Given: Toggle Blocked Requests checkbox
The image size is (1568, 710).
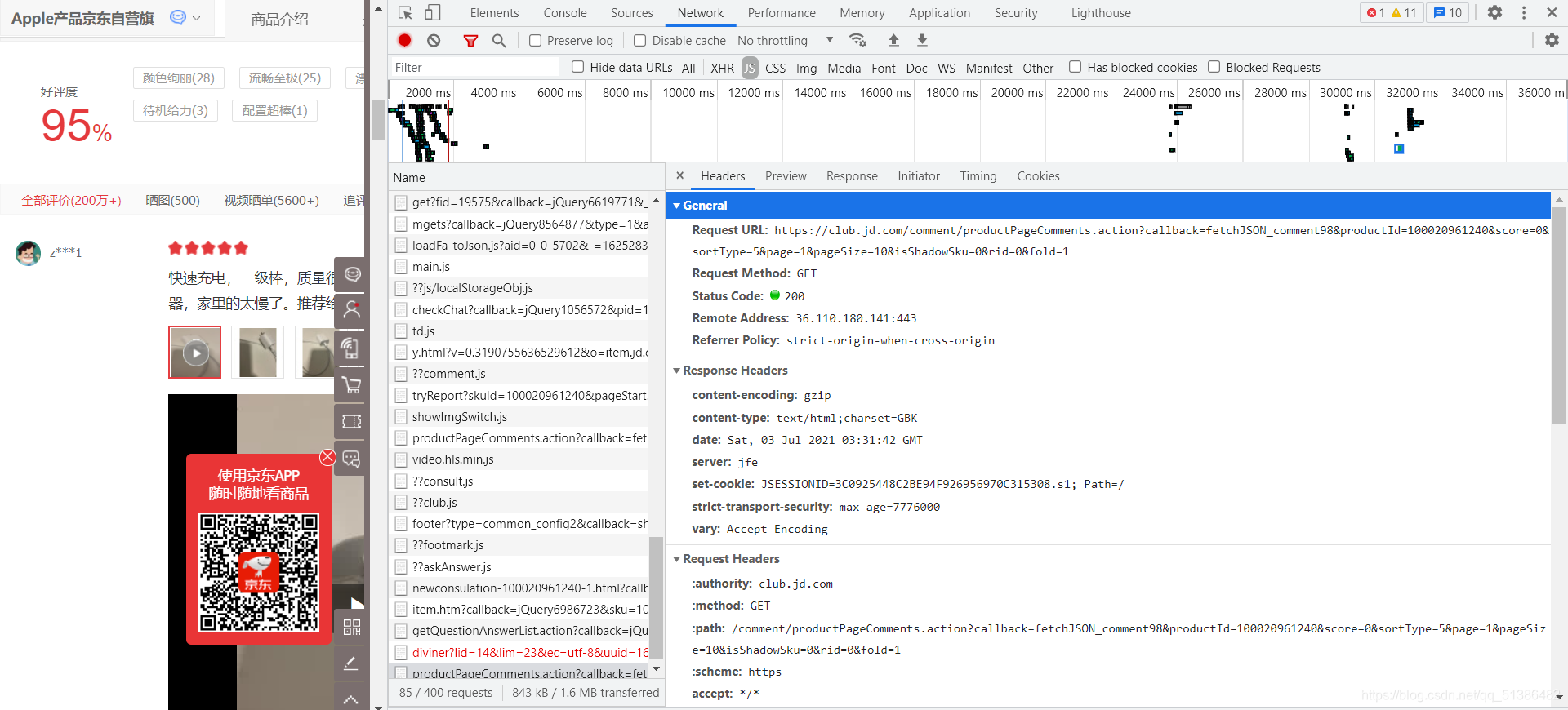Looking at the screenshot, I should coord(1214,67).
